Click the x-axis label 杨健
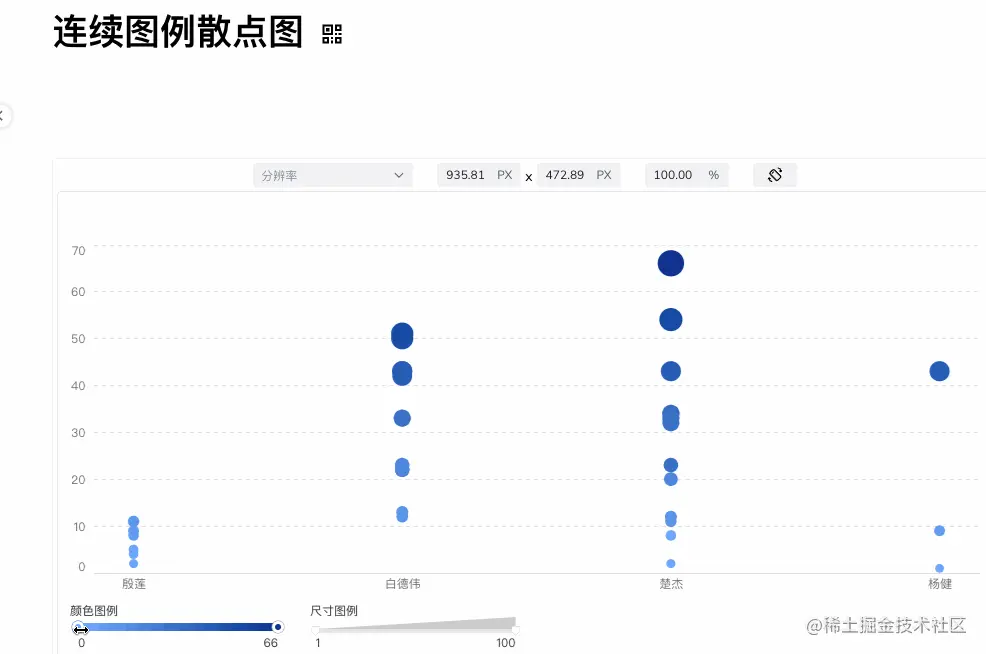Viewport: 986px width, 654px height. [x=940, y=584]
